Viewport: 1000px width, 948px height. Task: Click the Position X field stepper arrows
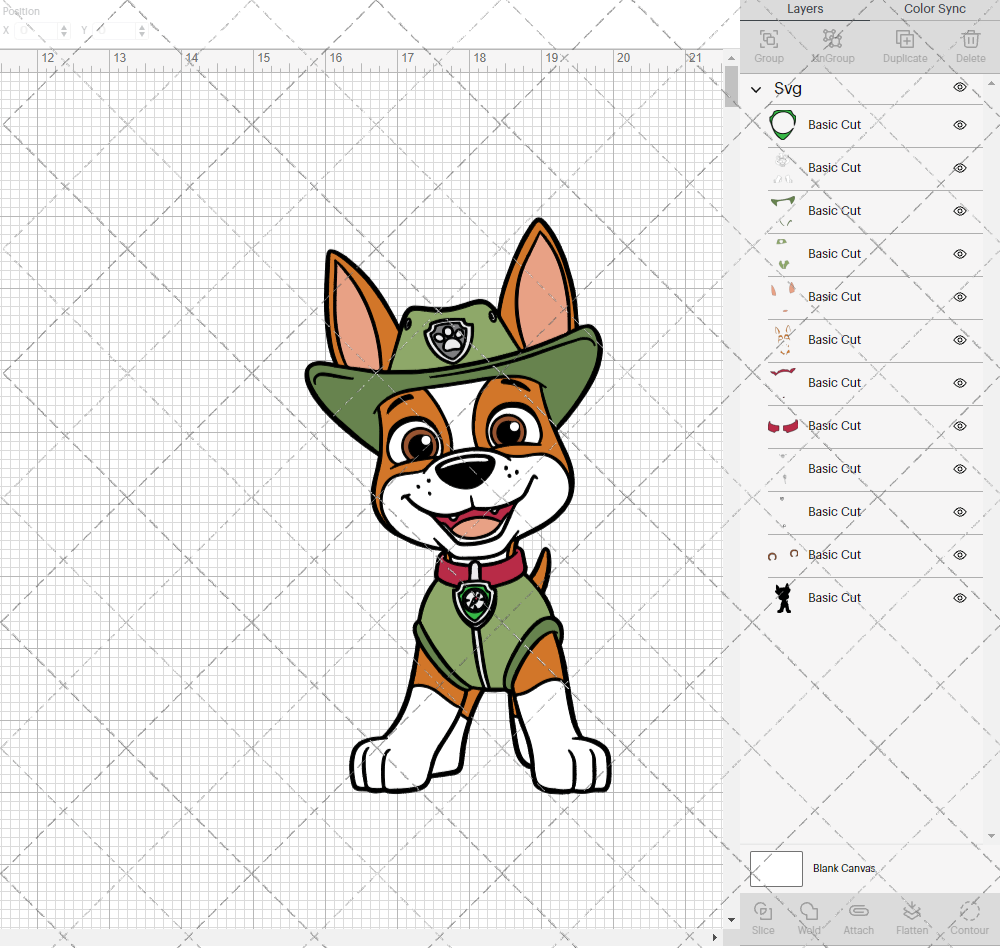(x=64, y=30)
